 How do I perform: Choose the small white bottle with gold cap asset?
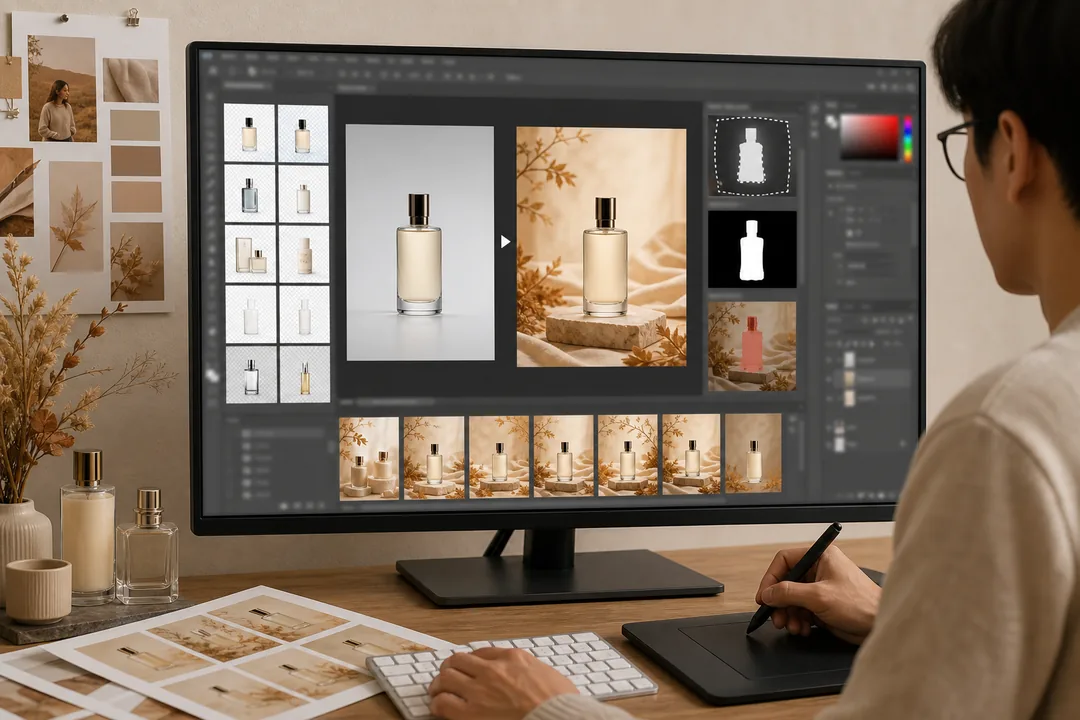(304, 194)
